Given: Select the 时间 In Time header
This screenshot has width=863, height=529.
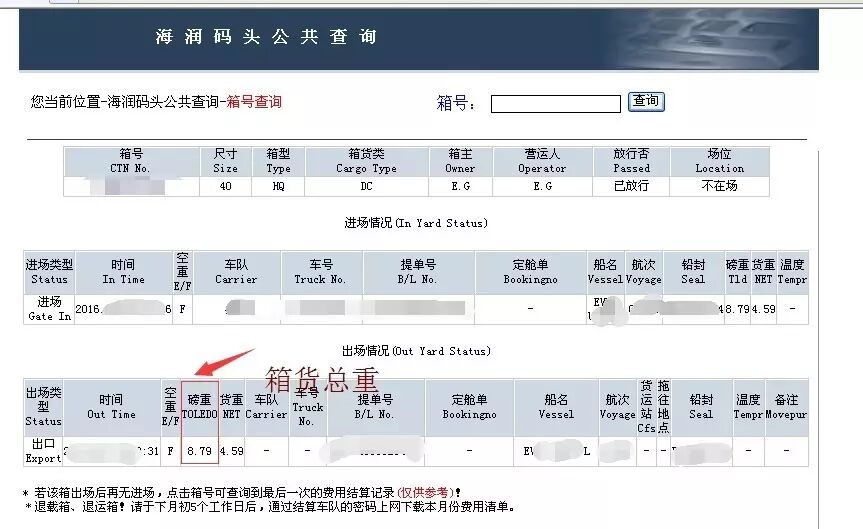Looking at the screenshot, I should click(123, 272).
